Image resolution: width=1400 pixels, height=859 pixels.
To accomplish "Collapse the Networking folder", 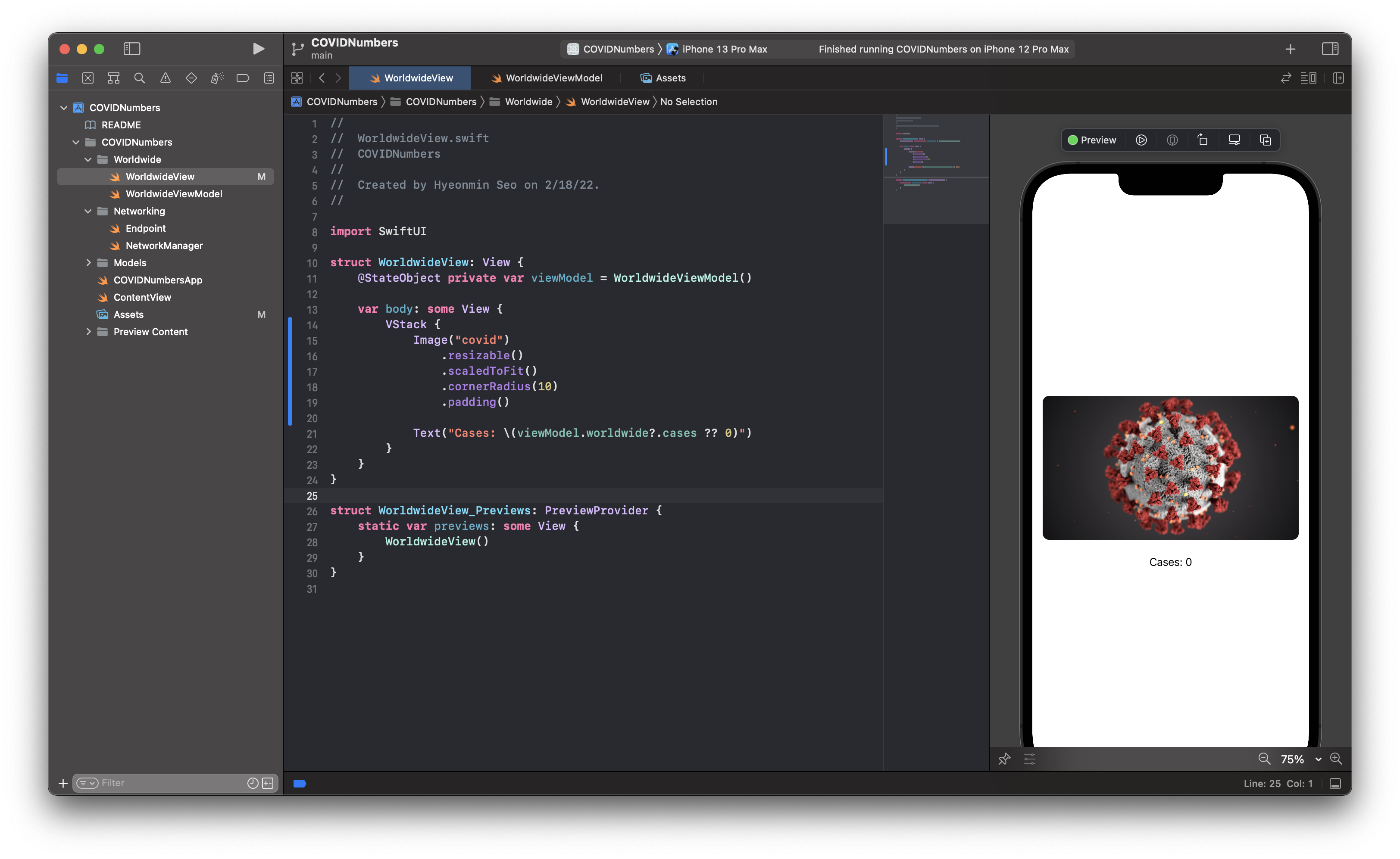I will click(x=88, y=211).
